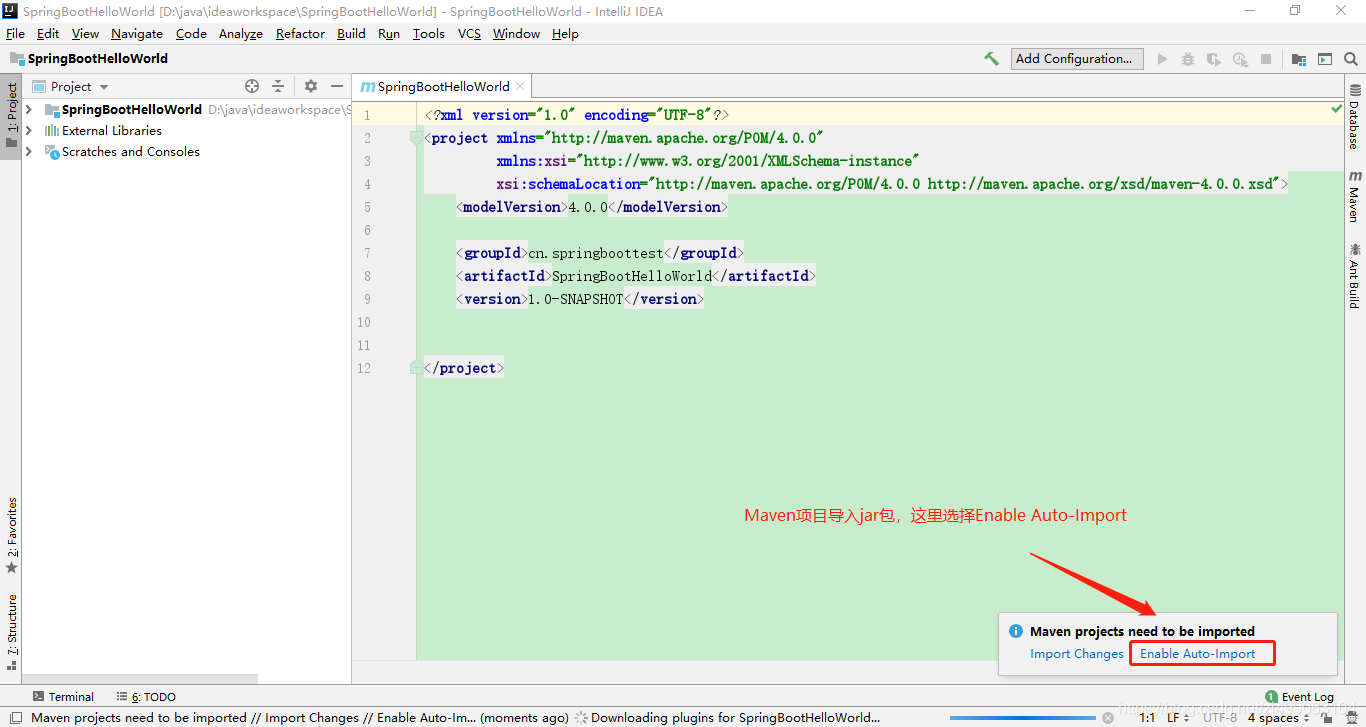Click line number 9 in the gutter
1366x727 pixels.
[366, 299]
